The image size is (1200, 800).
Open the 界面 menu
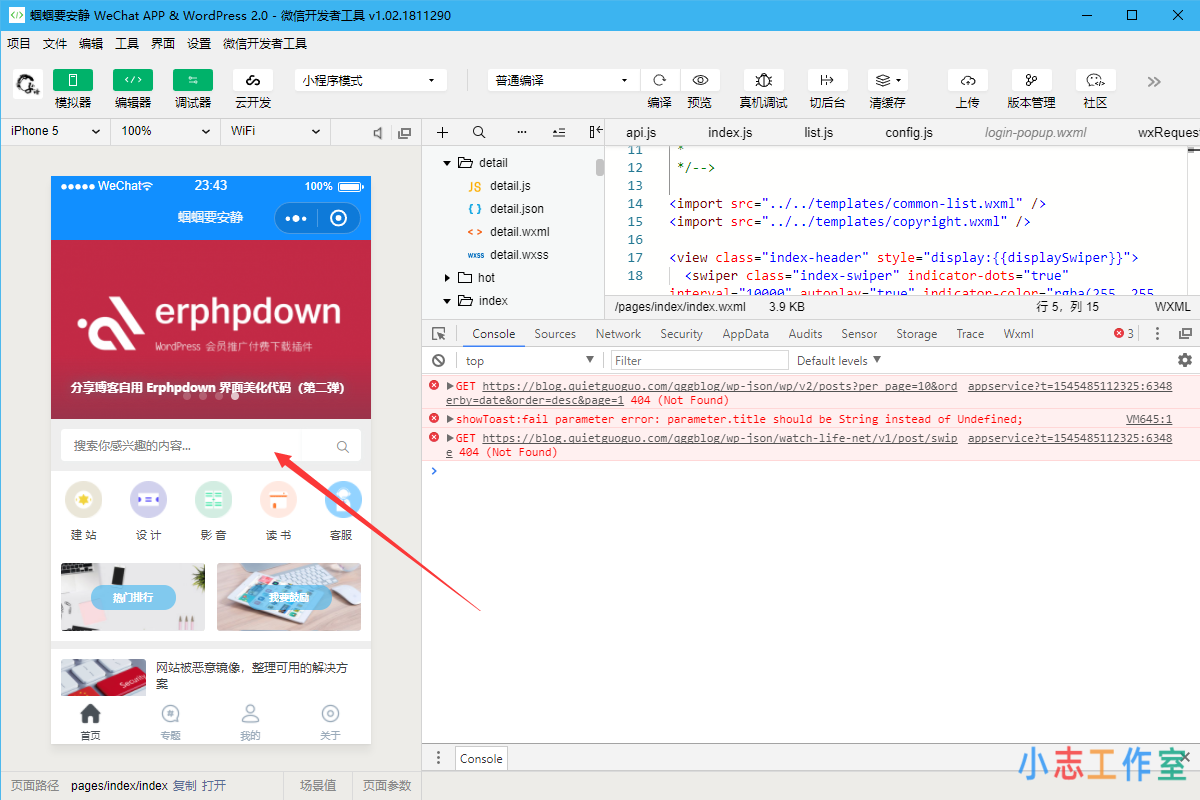point(162,43)
